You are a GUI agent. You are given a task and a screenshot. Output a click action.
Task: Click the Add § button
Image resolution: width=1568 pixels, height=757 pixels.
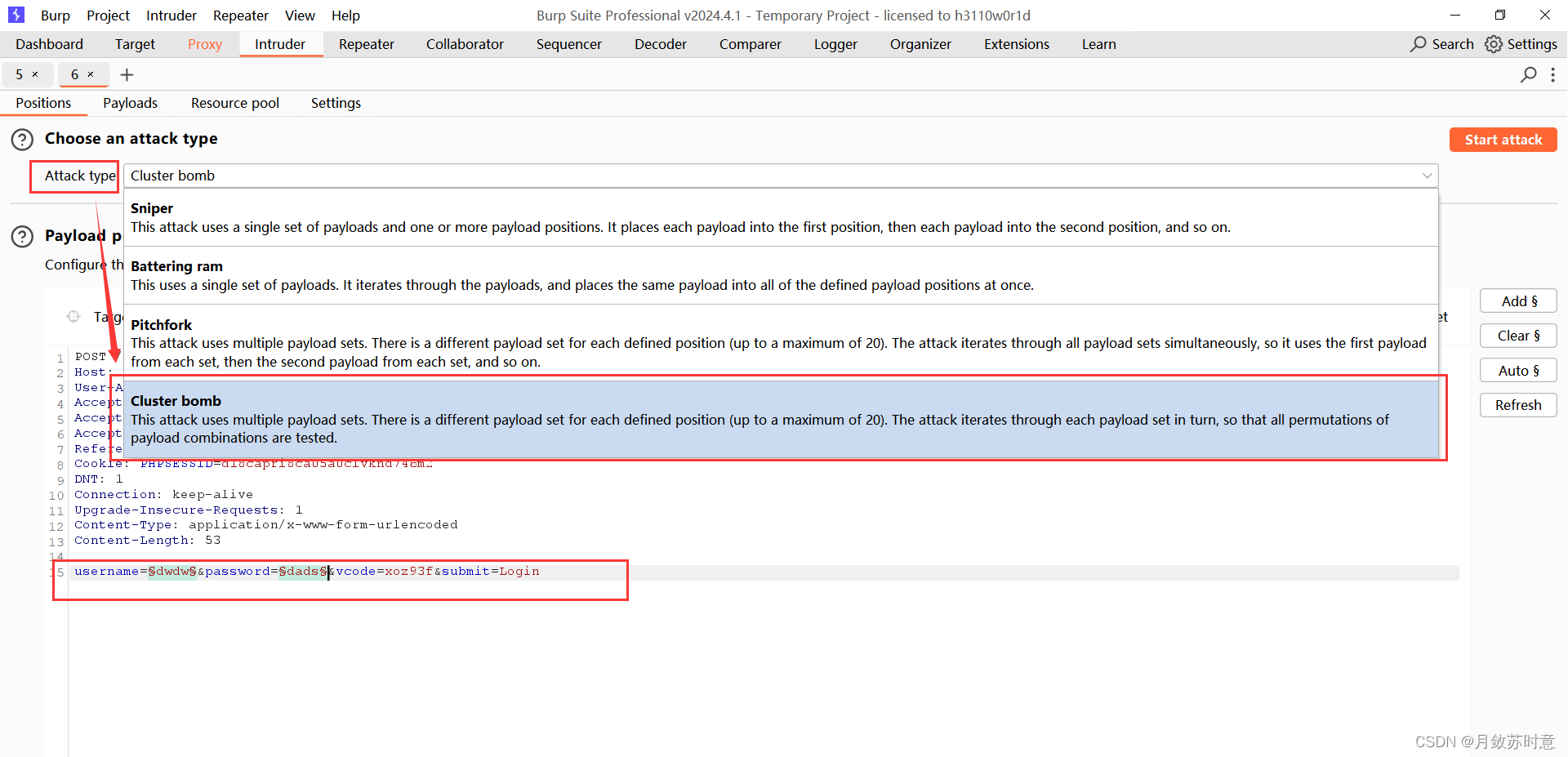tap(1518, 301)
